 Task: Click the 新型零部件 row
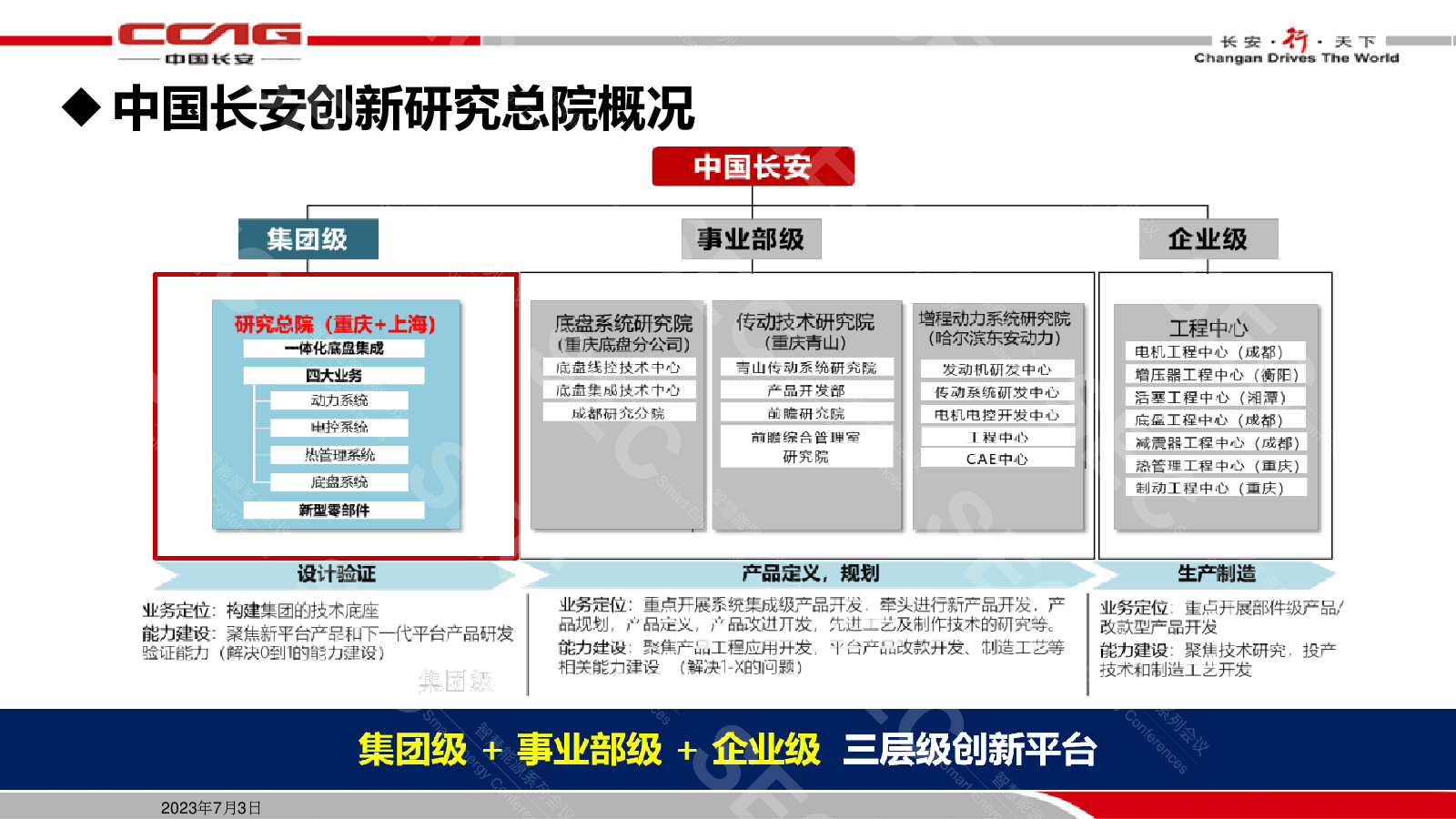(x=334, y=511)
